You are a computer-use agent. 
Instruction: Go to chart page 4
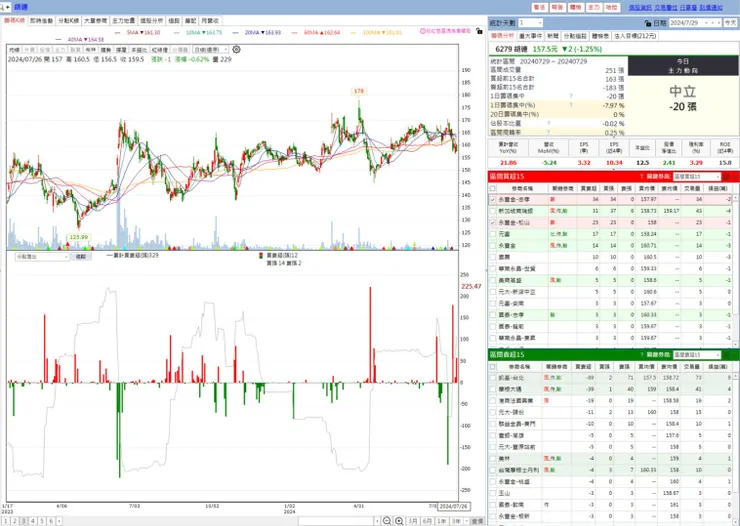(x=33, y=521)
